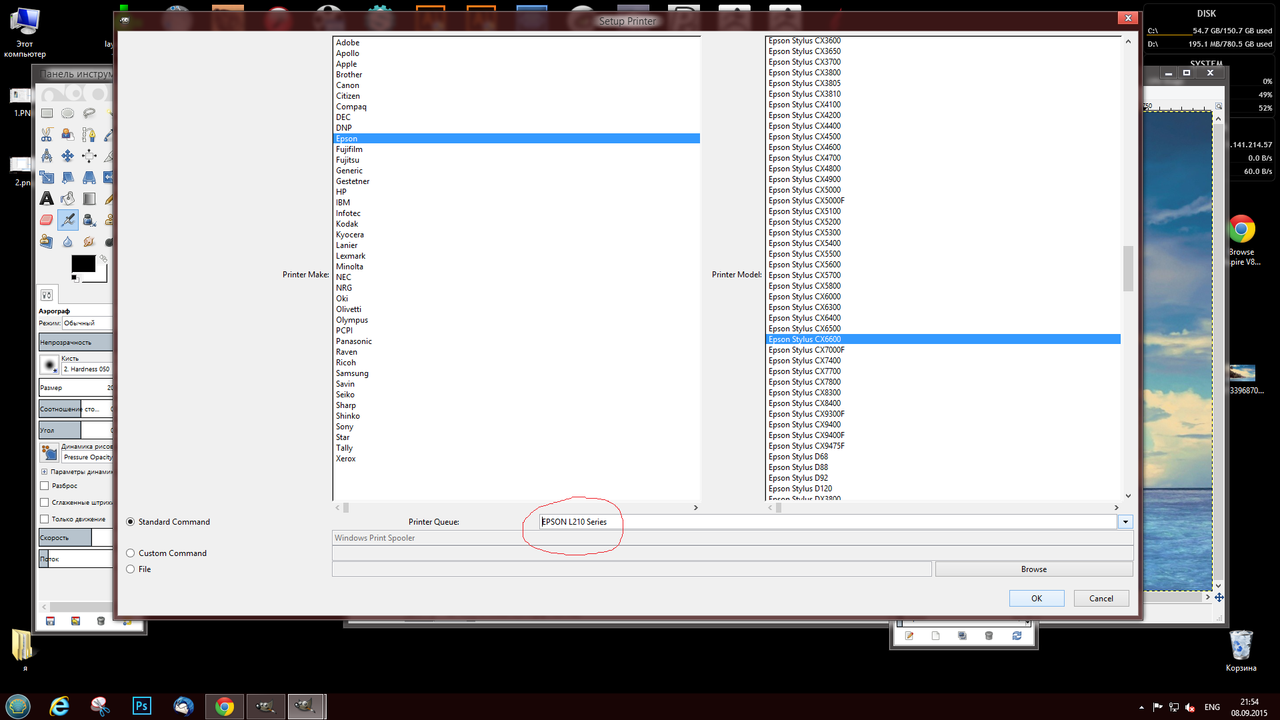Select the Standard Command radio button
Image resolution: width=1280 pixels, height=720 pixels.
click(x=130, y=522)
